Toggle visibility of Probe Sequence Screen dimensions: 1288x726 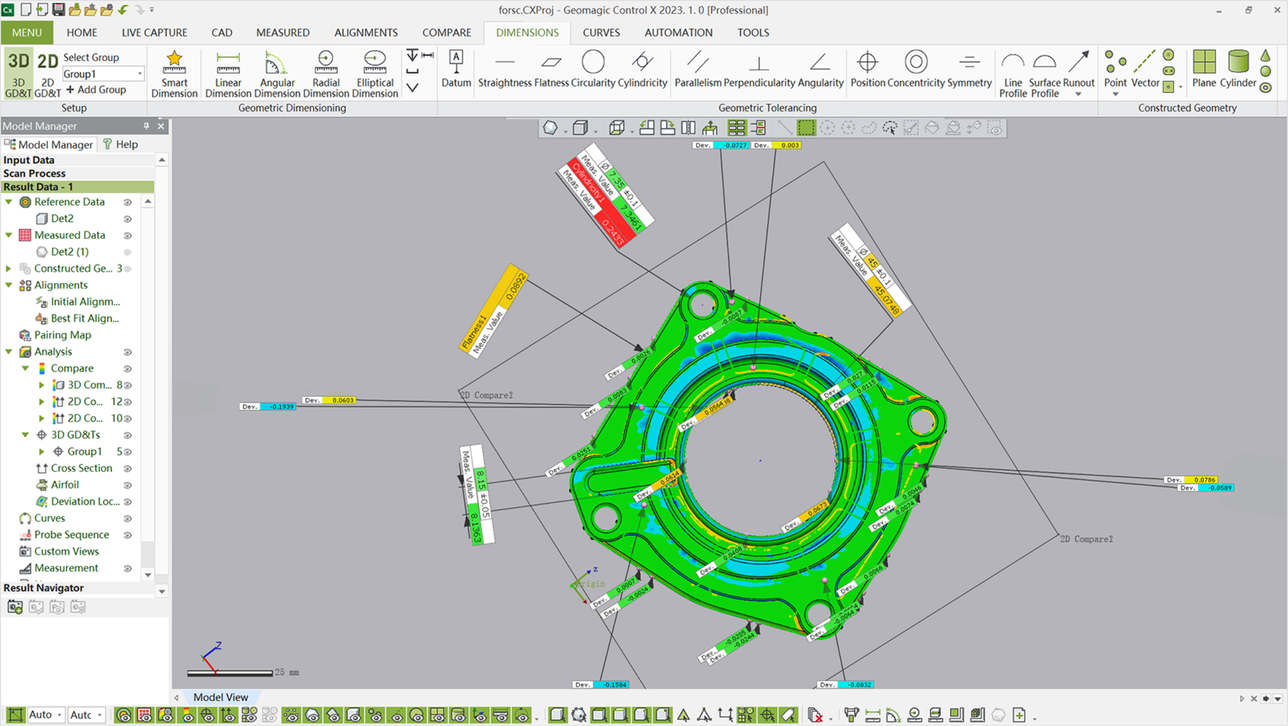pos(128,535)
